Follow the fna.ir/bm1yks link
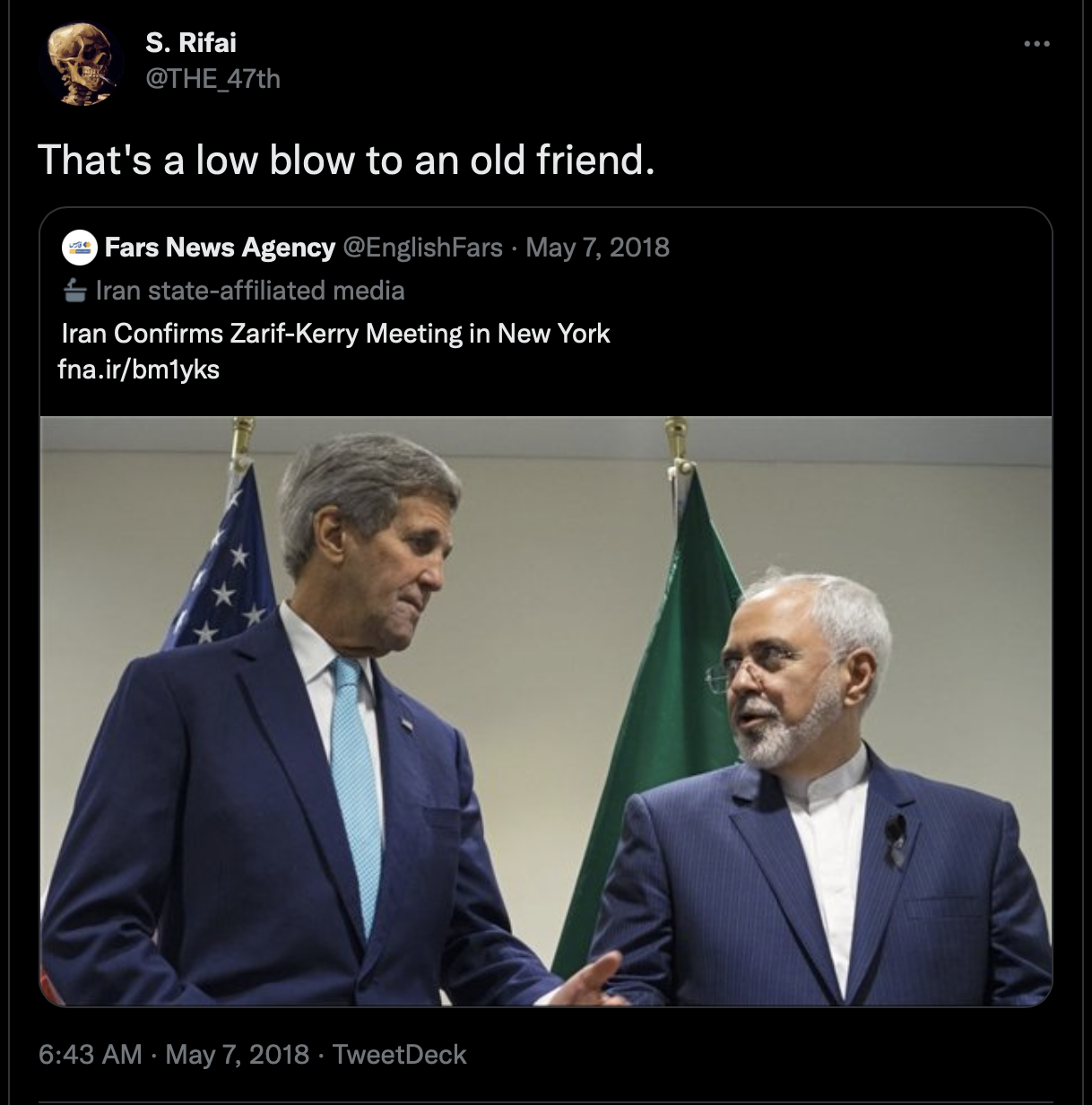The height and width of the screenshot is (1105, 1092). [138, 370]
